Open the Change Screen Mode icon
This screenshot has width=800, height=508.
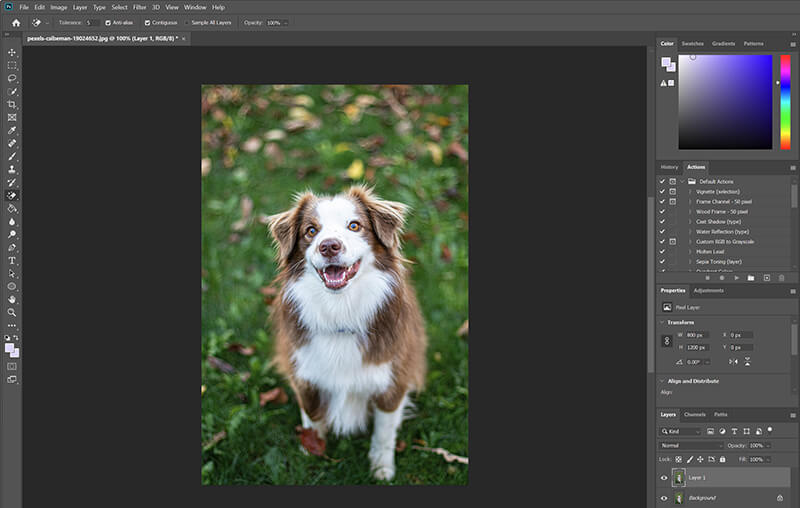point(12,379)
